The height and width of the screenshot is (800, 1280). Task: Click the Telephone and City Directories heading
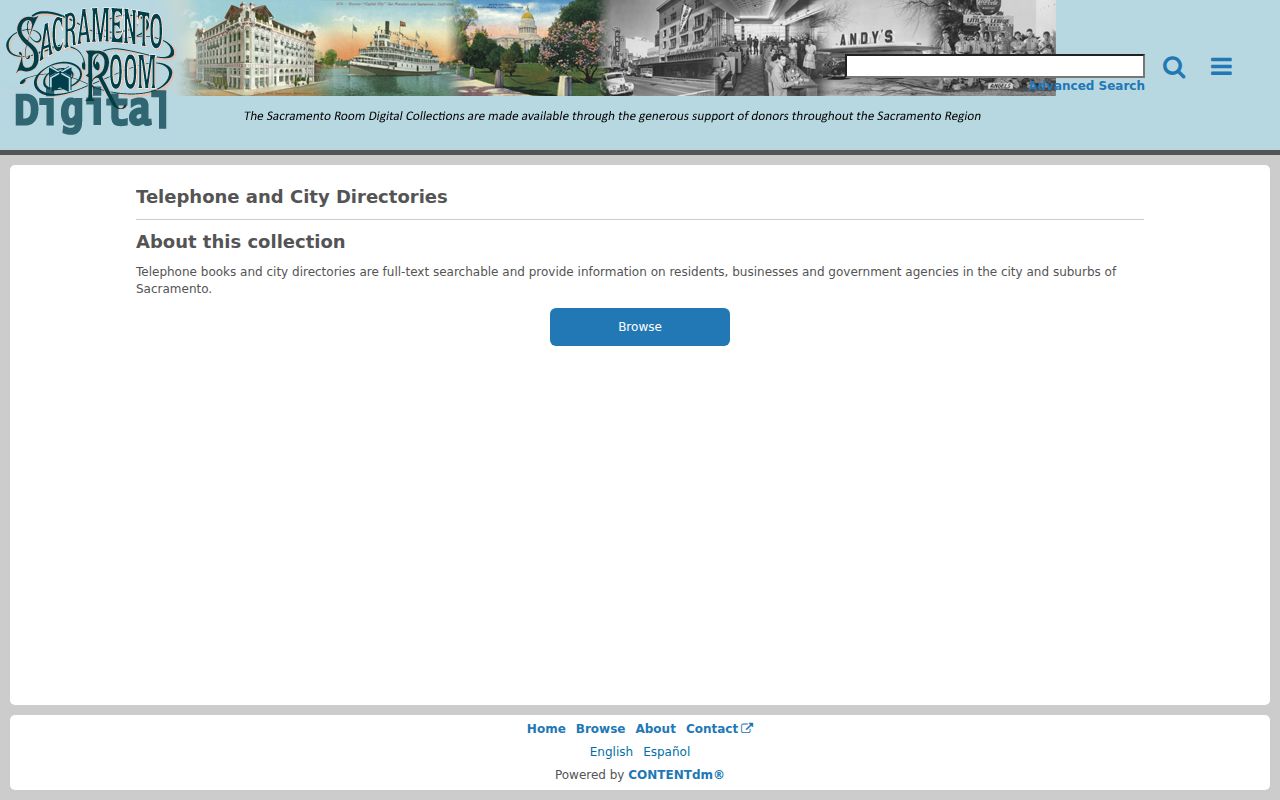click(x=292, y=197)
